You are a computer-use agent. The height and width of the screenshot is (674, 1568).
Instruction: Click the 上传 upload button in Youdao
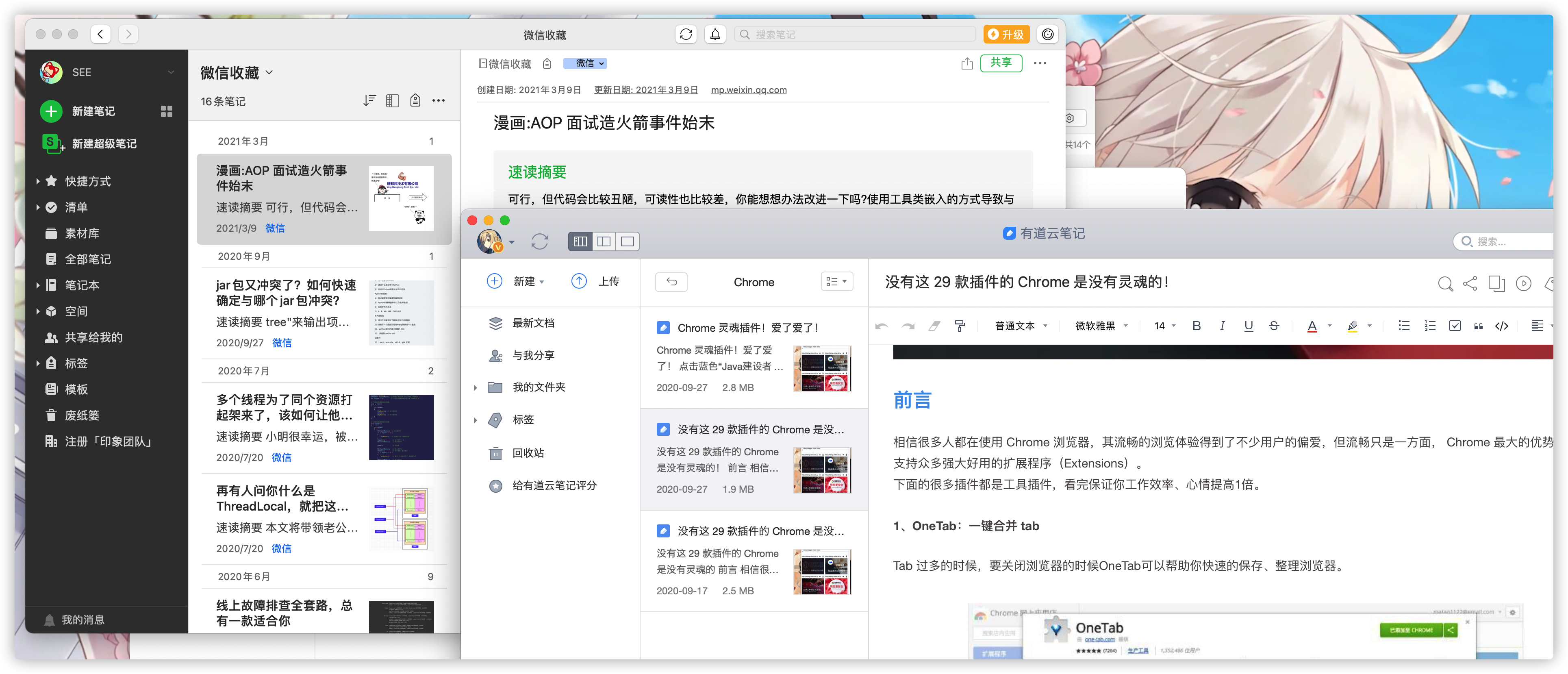pos(595,281)
